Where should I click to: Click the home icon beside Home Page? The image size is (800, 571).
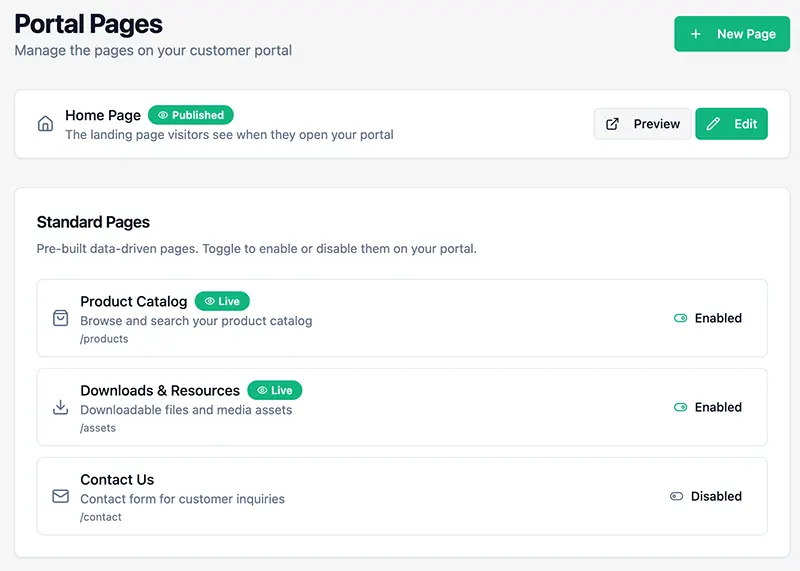45,124
